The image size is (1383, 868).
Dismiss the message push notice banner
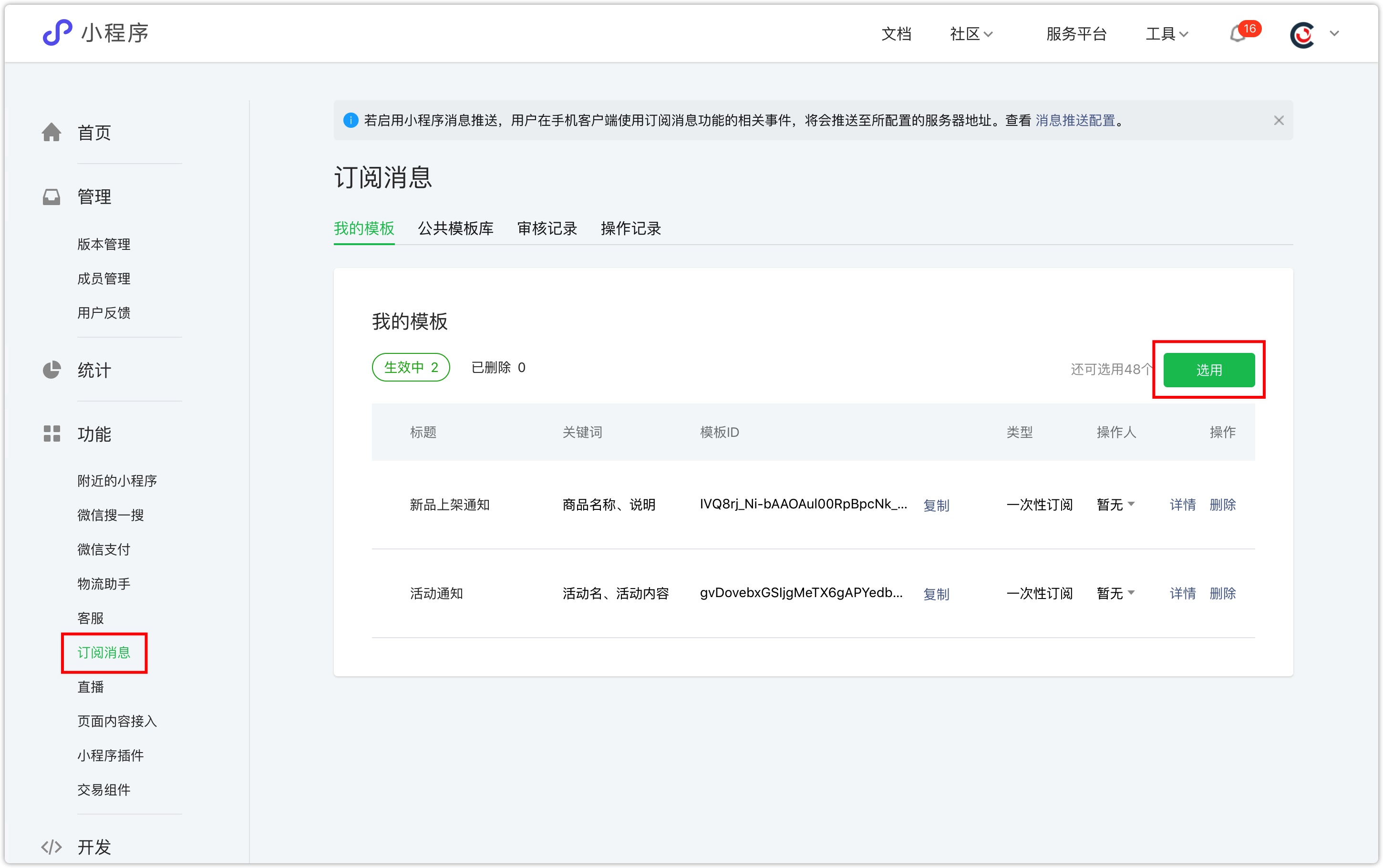(1279, 120)
